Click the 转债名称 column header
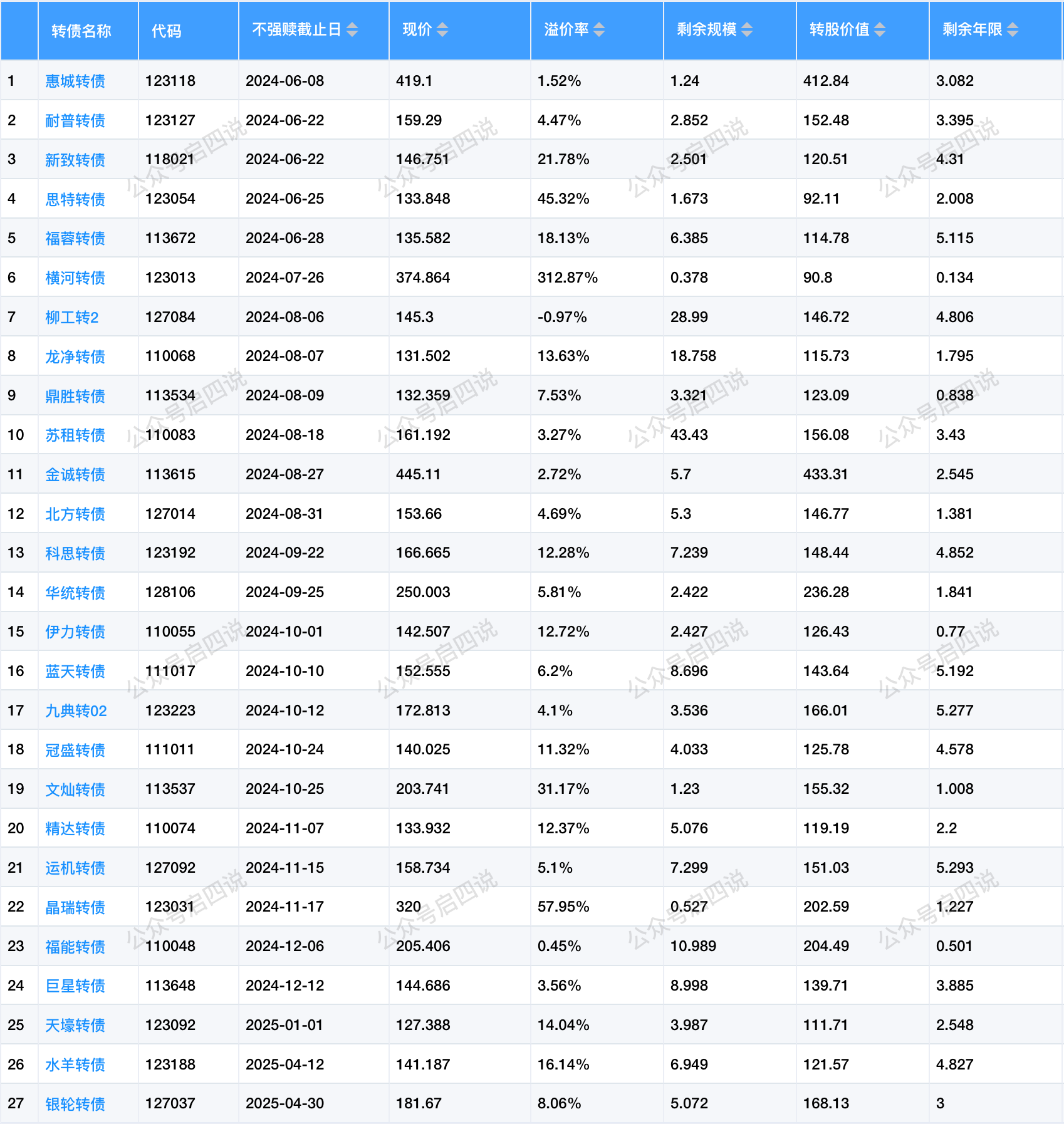The image size is (1064, 1124). click(x=81, y=31)
